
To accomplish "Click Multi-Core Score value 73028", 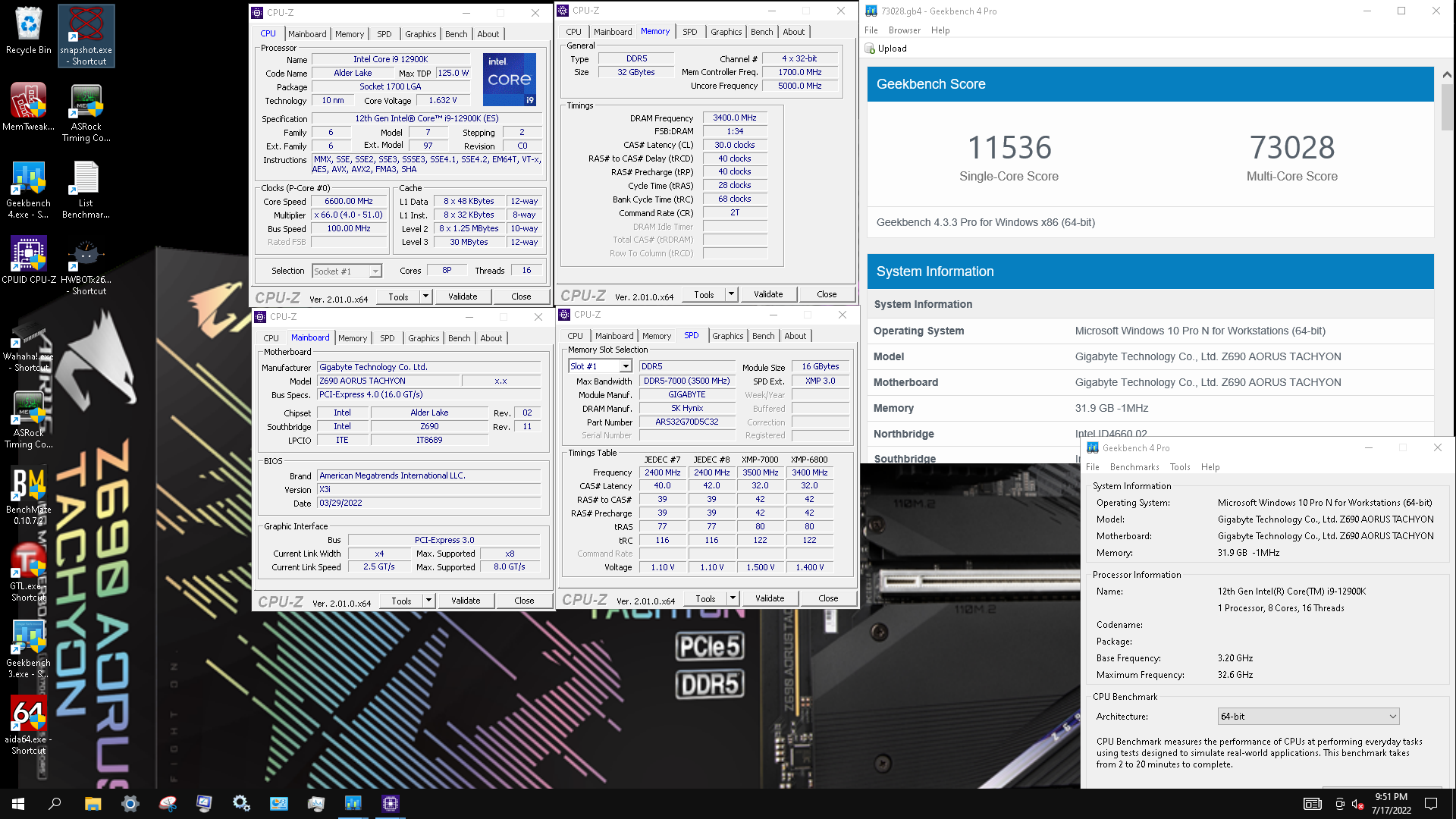I will pos(1292,147).
